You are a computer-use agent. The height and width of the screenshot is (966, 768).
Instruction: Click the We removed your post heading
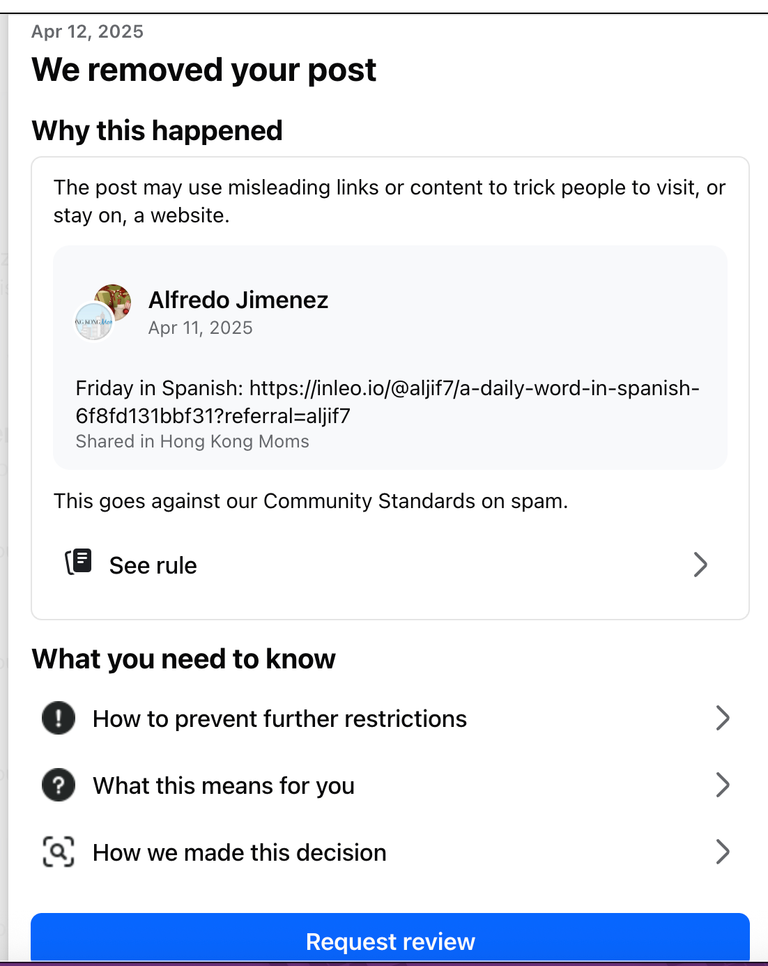pyautogui.click(x=204, y=70)
